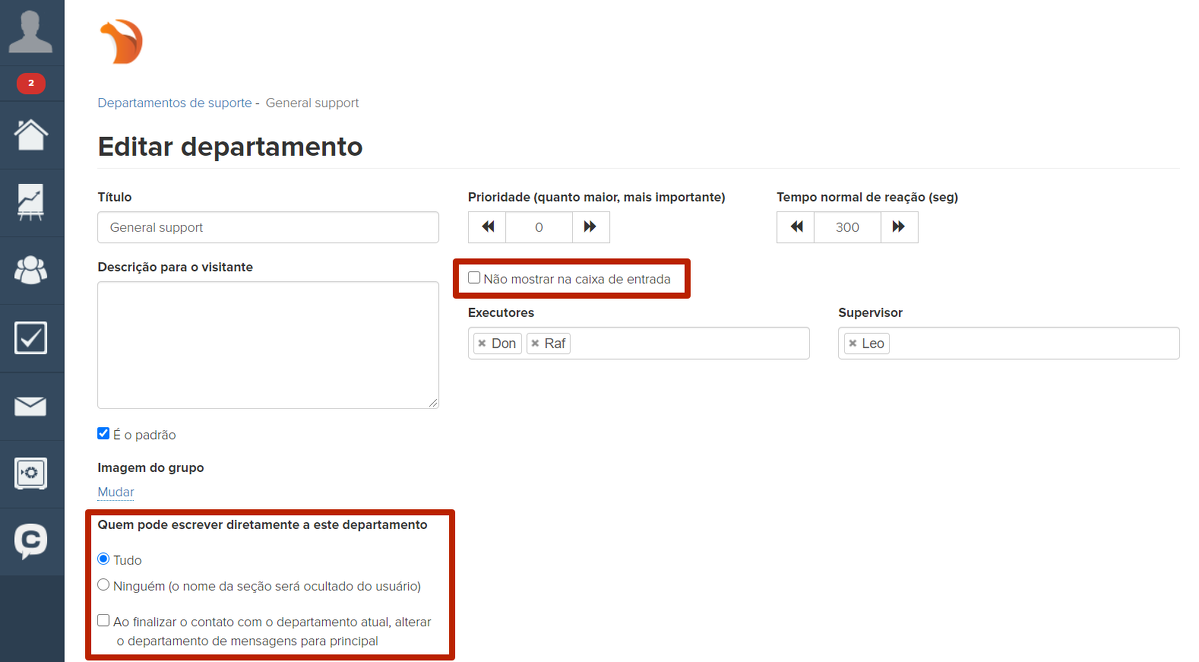Click the 'Mudar' group image link
Screen dimensions: 1199x662
pyautogui.click(x=115, y=492)
